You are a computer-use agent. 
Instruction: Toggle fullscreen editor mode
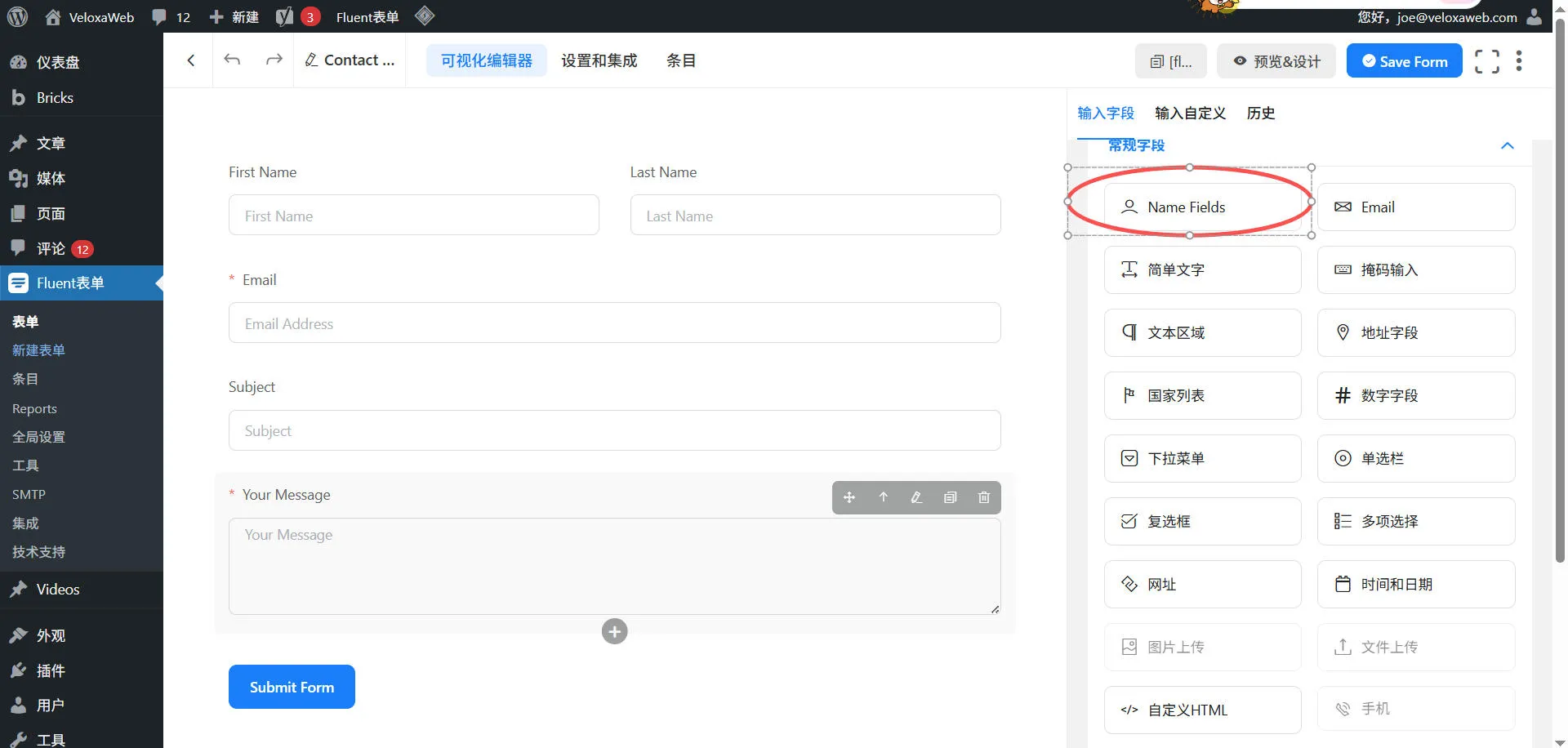tap(1486, 61)
